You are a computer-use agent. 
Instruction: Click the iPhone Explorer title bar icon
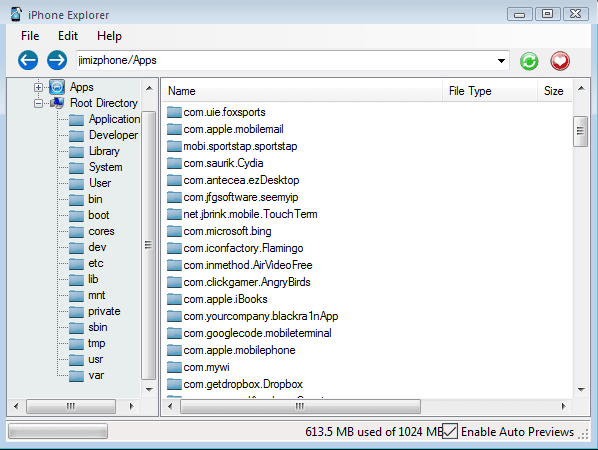16,14
